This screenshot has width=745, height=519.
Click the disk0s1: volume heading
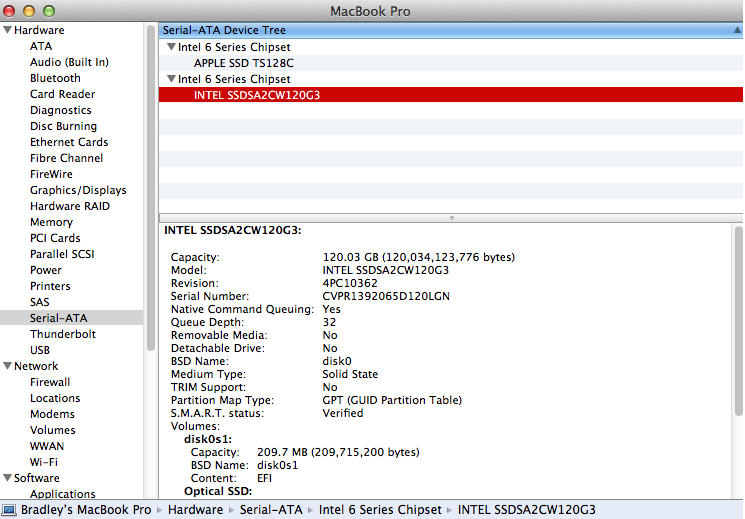[x=208, y=439]
